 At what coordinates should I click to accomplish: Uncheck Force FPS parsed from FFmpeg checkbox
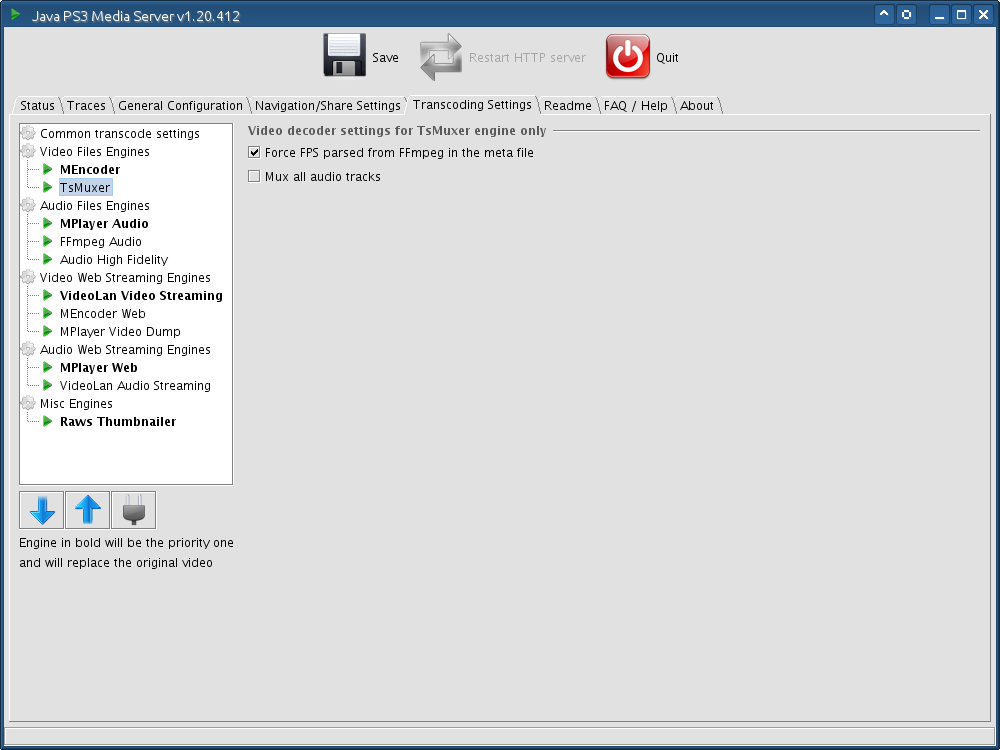pos(254,152)
